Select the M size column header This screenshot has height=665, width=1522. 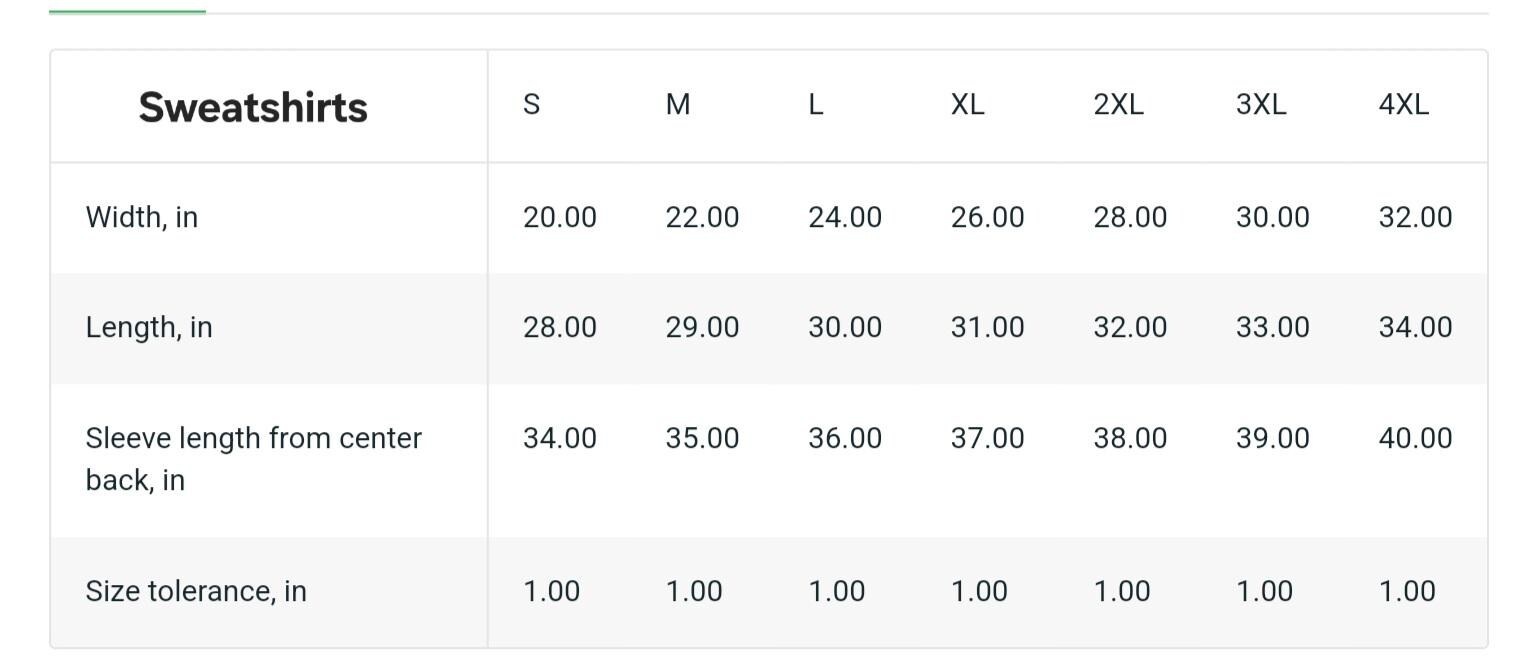click(678, 104)
